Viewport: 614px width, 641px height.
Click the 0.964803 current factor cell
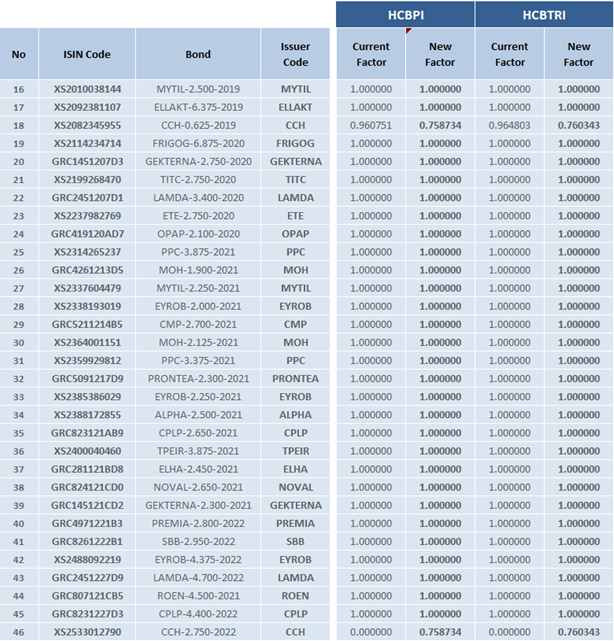pos(509,125)
